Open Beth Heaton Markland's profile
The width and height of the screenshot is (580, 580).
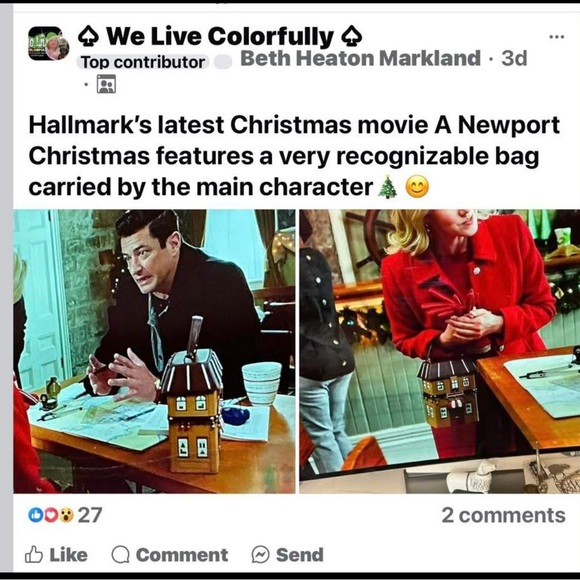coord(360,58)
